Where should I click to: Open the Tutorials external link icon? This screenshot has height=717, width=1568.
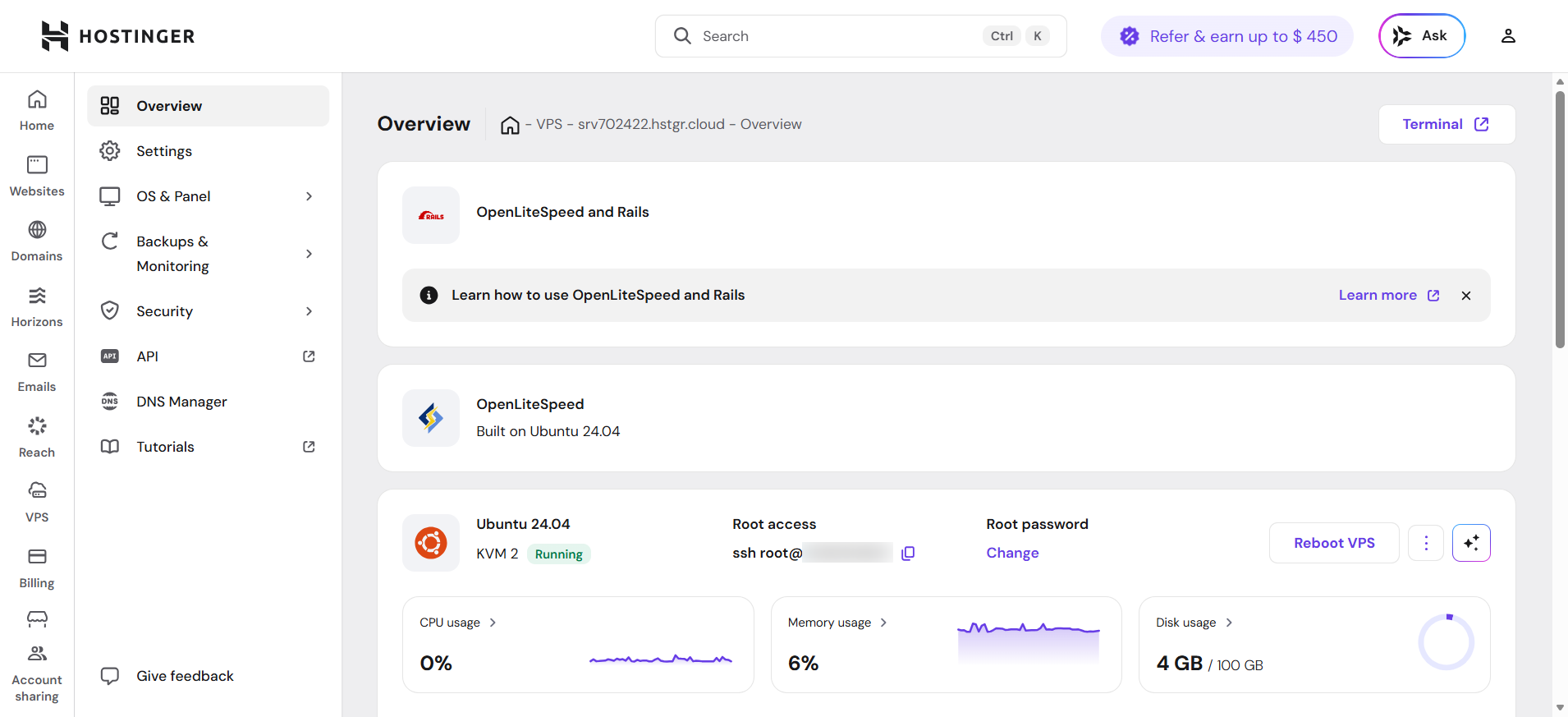click(309, 447)
